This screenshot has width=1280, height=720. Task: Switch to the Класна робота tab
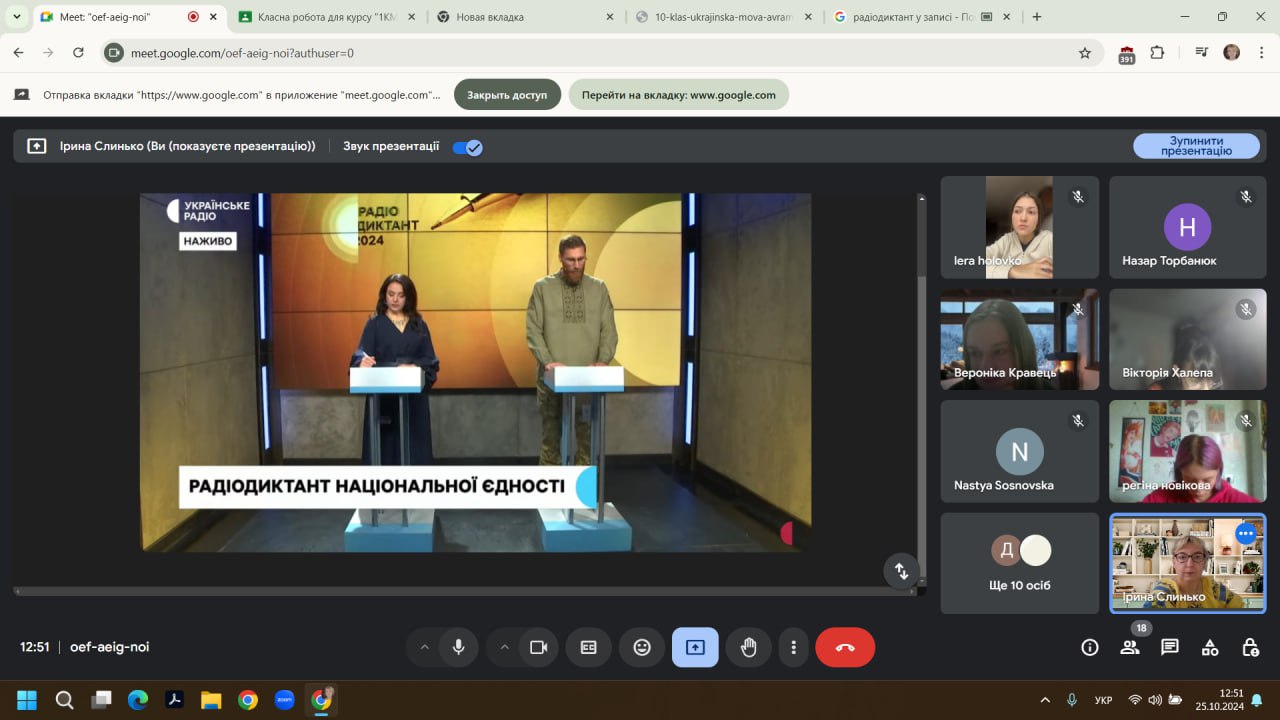pyautogui.click(x=320, y=17)
